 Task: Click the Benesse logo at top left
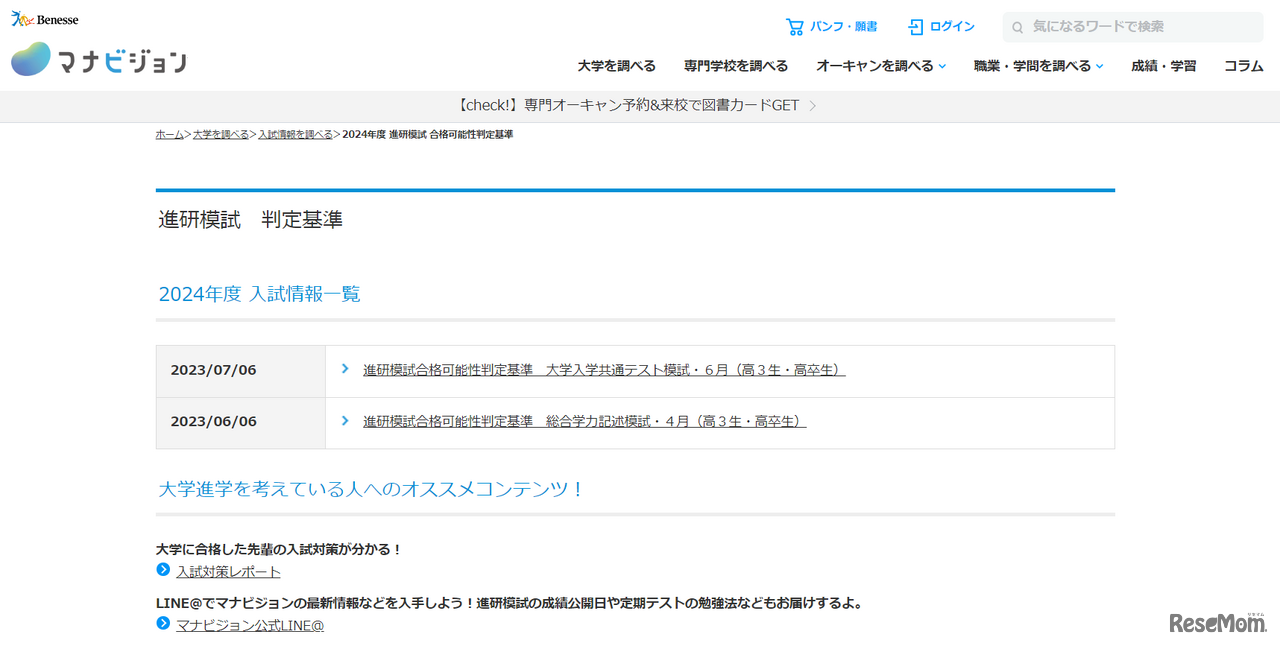(x=45, y=19)
